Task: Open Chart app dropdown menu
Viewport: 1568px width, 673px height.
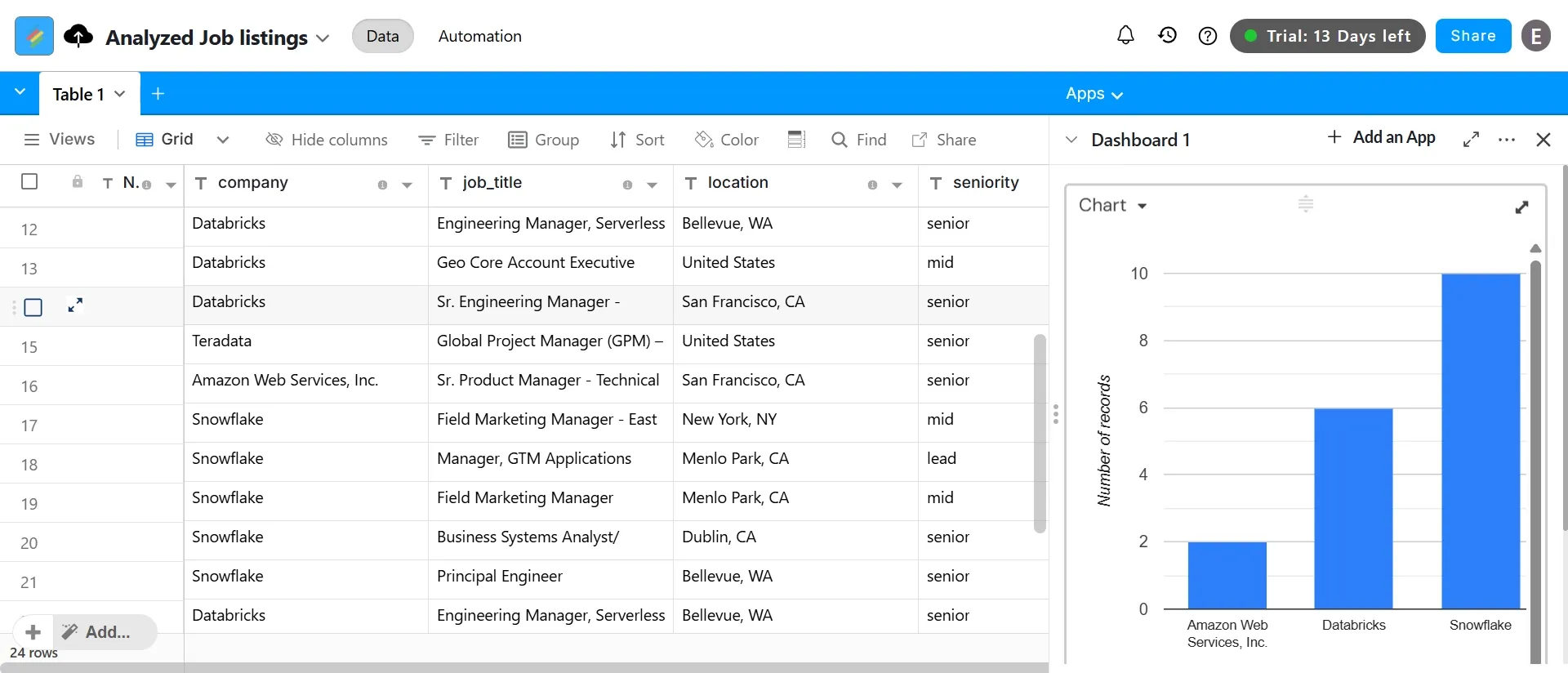Action: 1112,205
